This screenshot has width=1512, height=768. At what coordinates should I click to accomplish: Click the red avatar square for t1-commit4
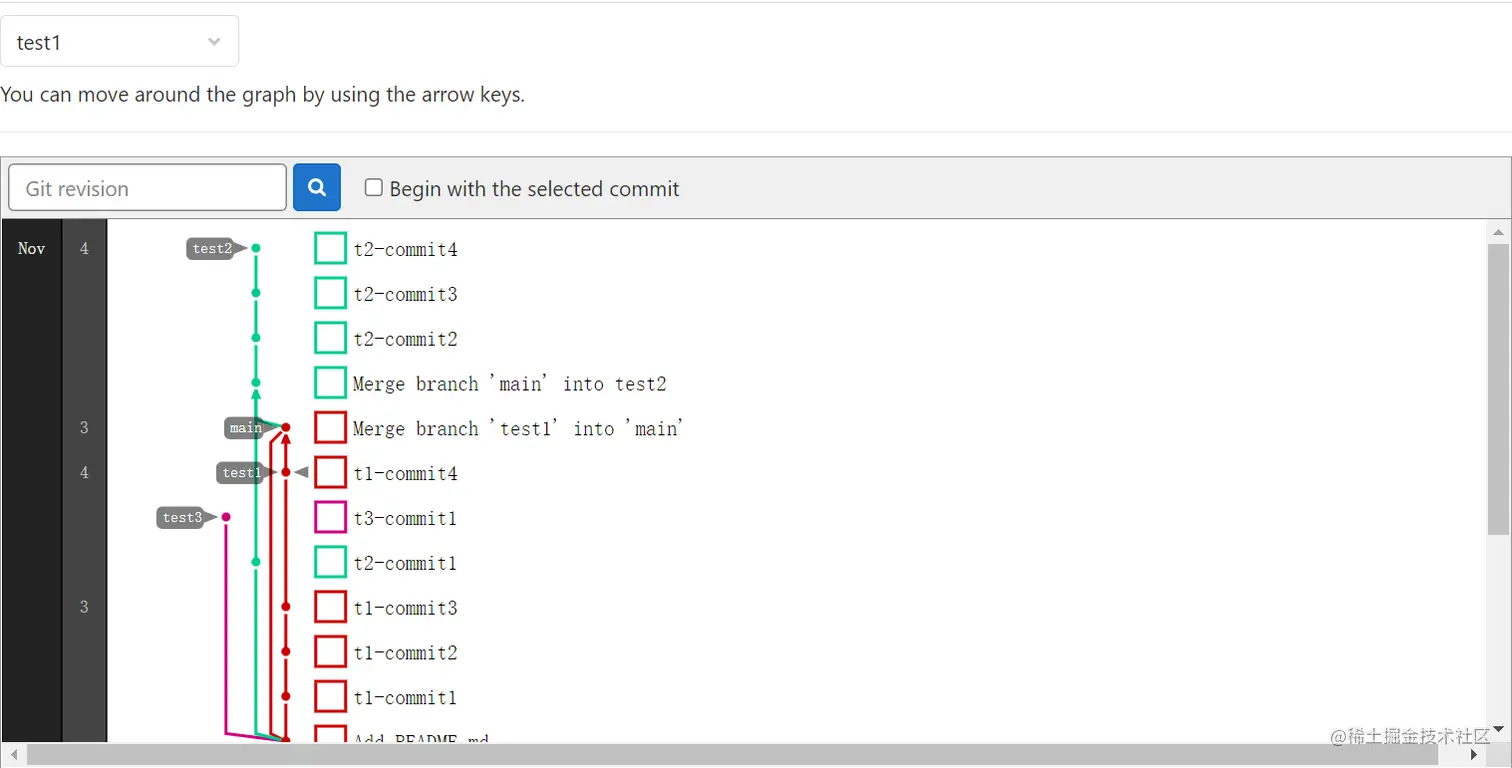click(330, 472)
